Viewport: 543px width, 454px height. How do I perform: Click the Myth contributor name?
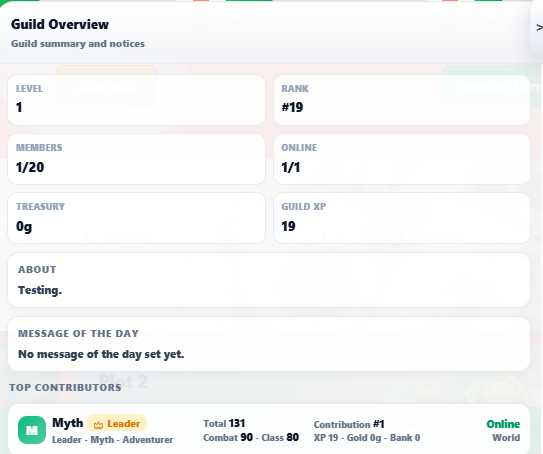[68, 423]
